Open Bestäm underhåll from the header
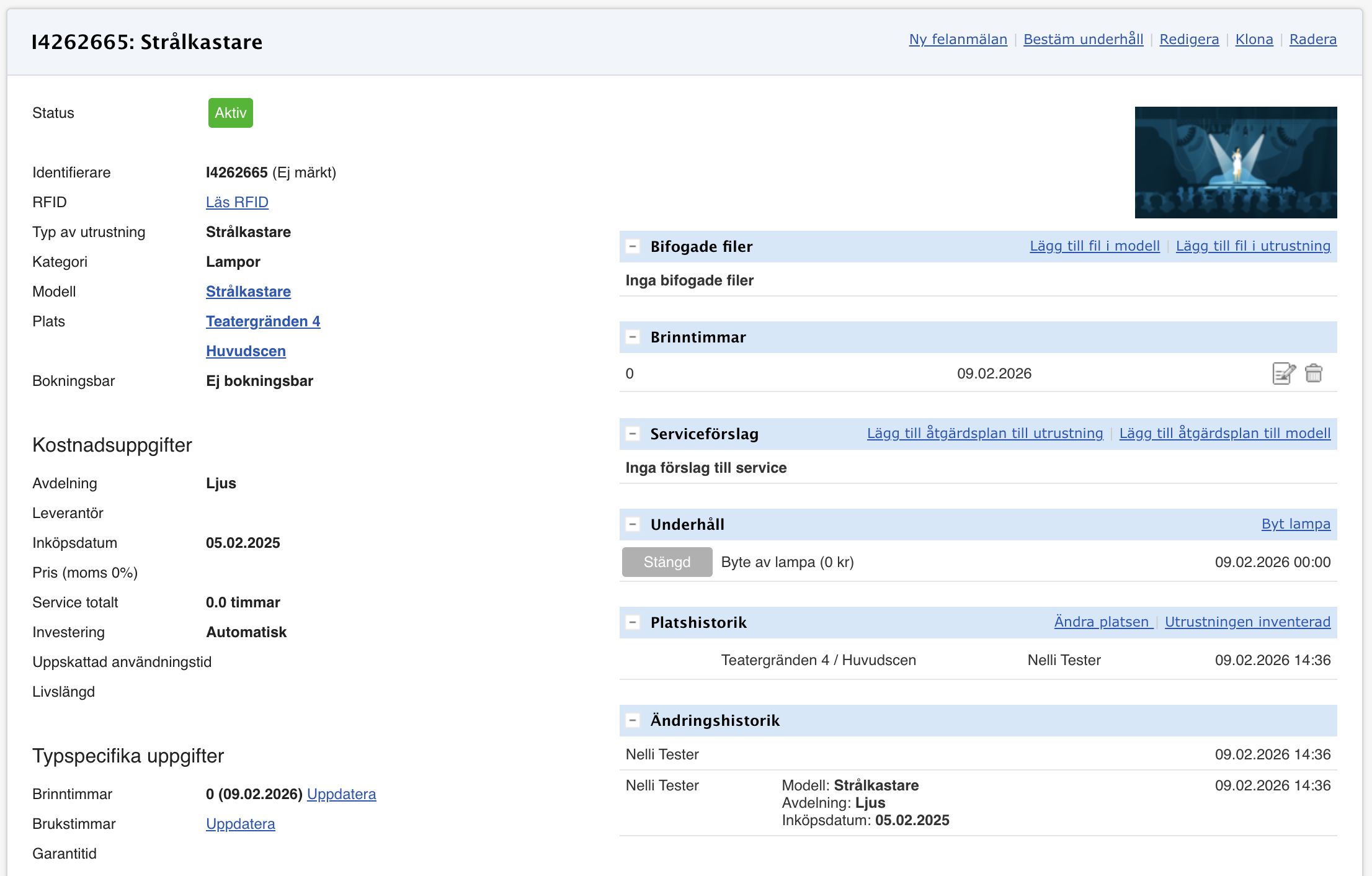 coord(1083,40)
